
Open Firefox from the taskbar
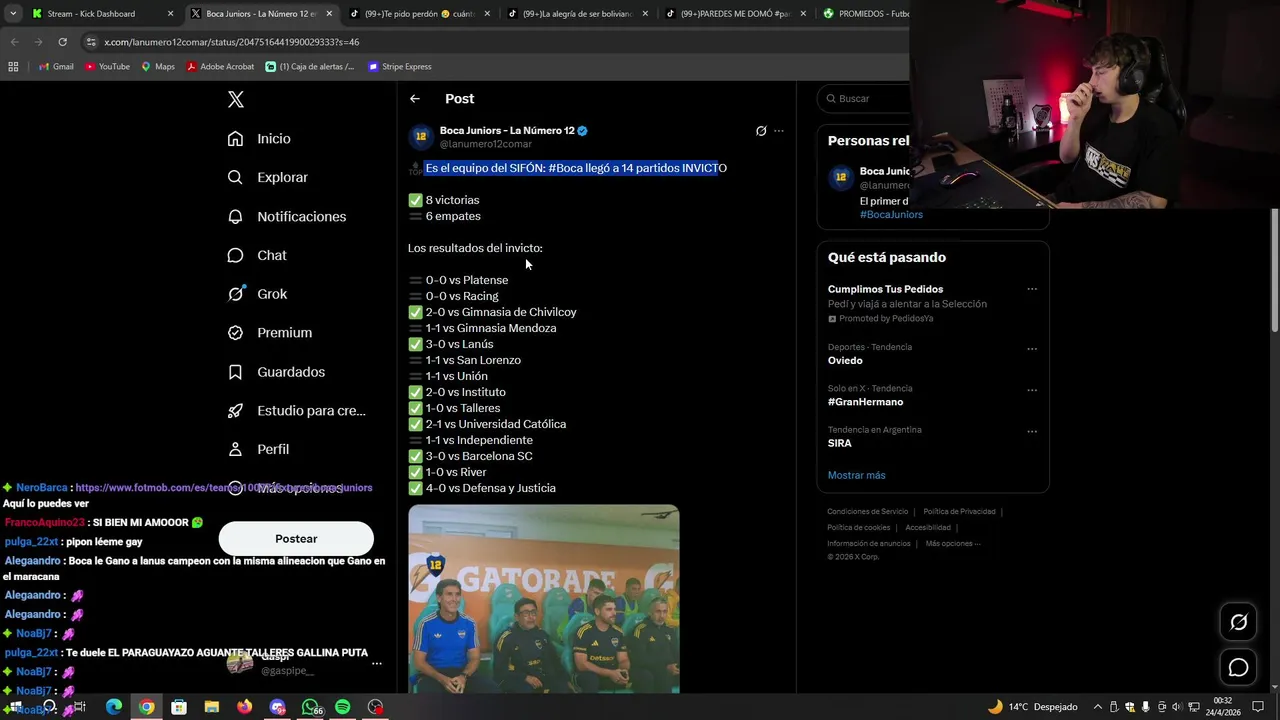[245, 707]
